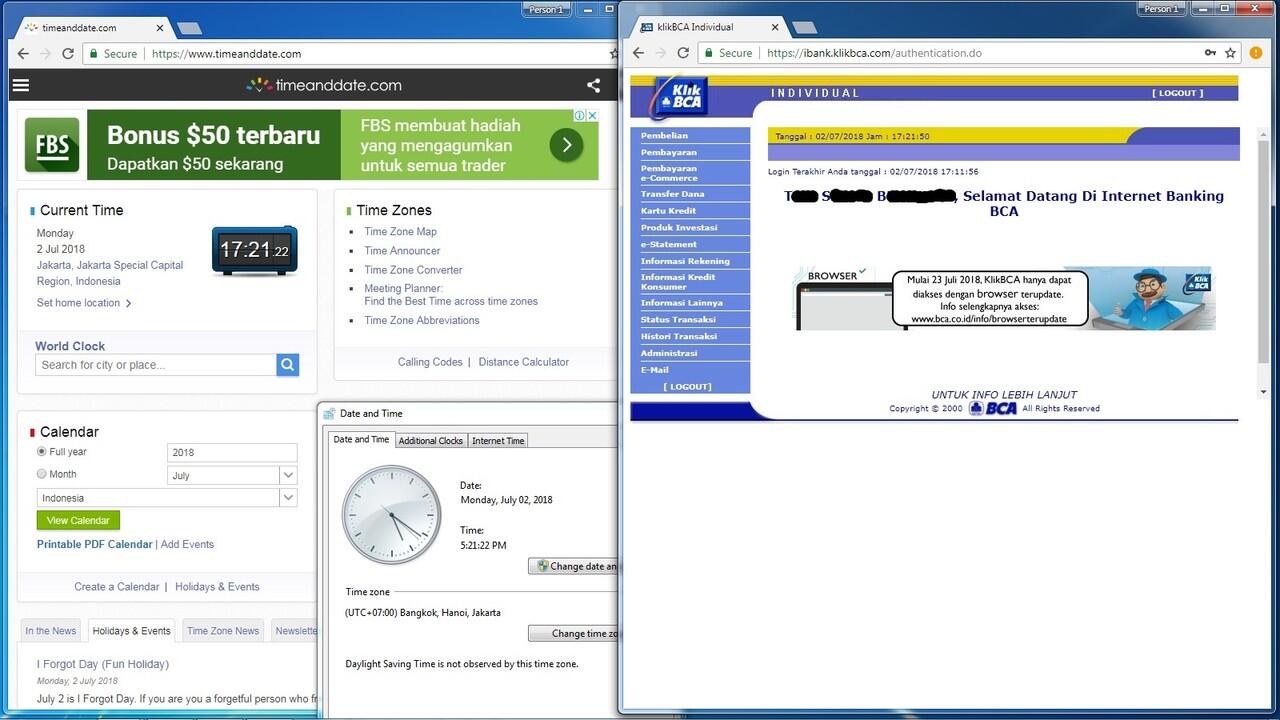Open the July month dropdown
Image resolution: width=1280 pixels, height=720 pixels.
[288, 475]
